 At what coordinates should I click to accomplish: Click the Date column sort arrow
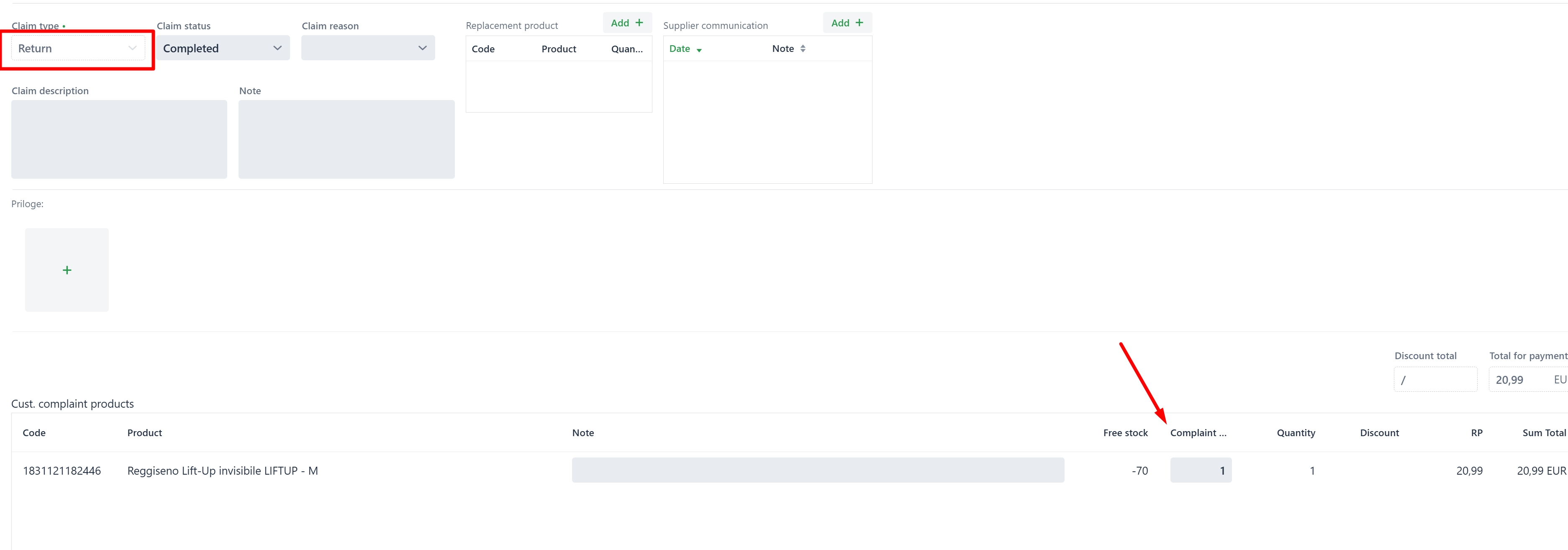click(x=699, y=50)
